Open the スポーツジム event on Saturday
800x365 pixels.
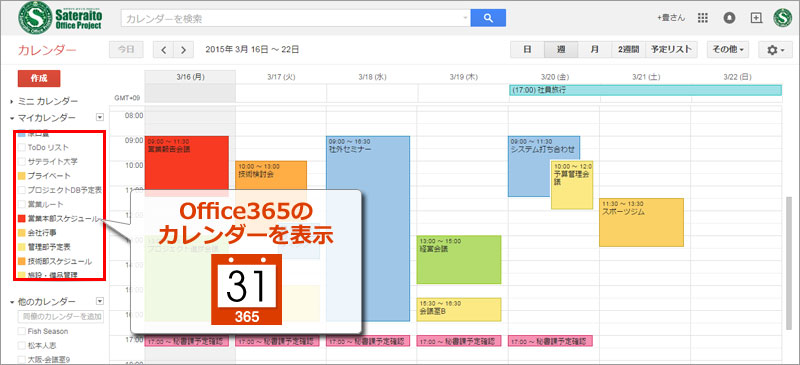[641, 222]
